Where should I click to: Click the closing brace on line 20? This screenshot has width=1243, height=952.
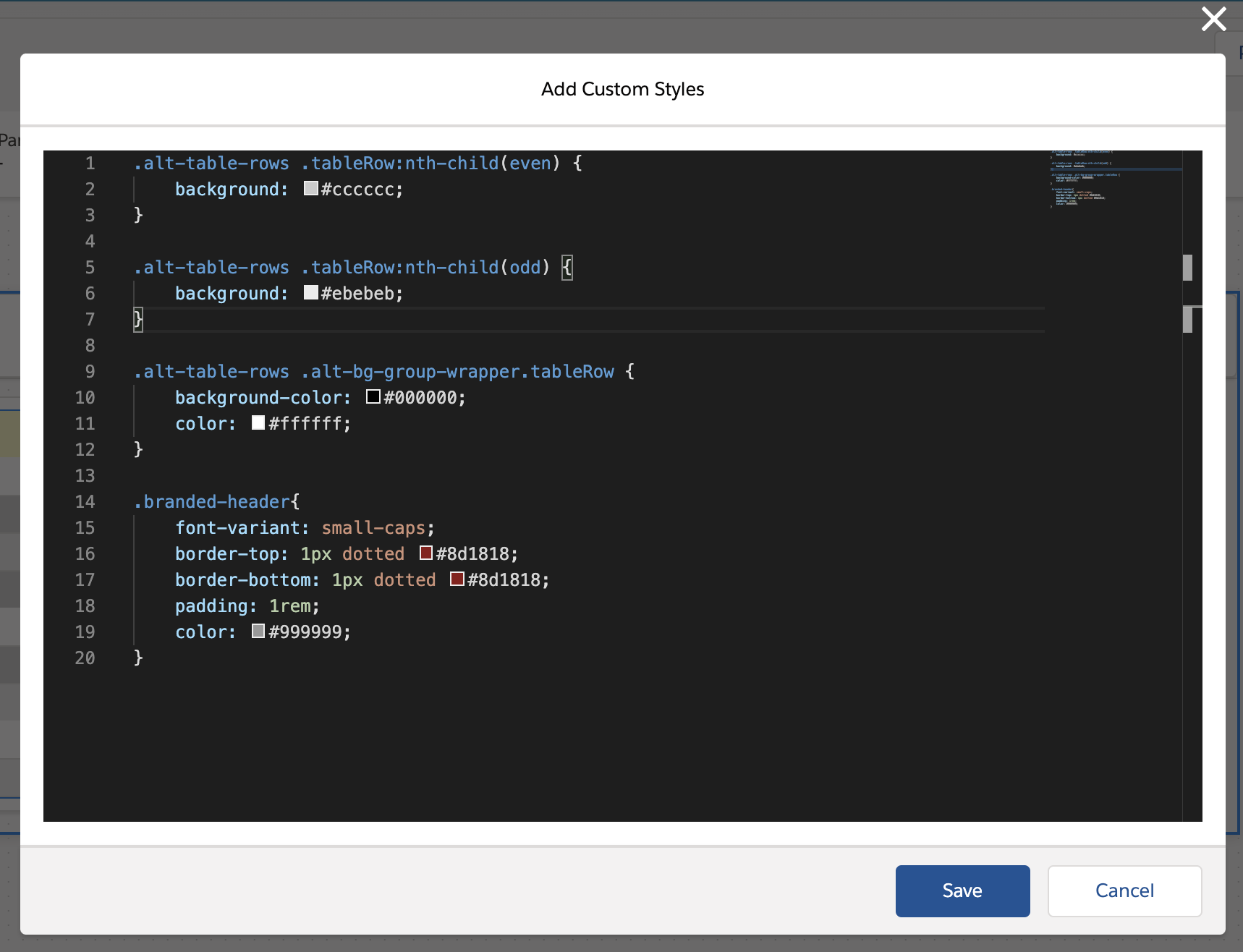[138, 658]
